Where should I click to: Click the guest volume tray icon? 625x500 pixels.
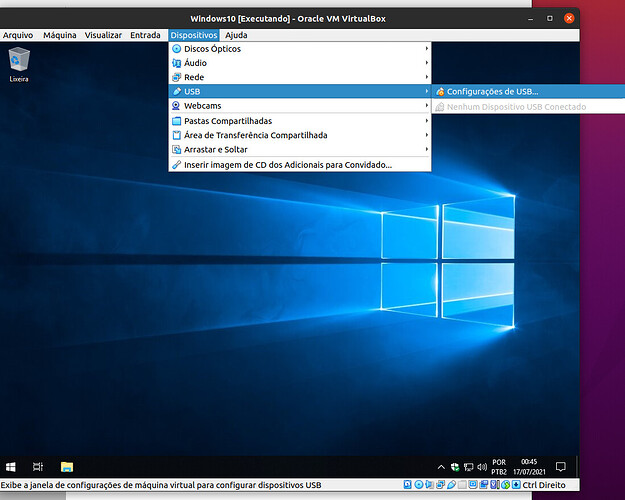click(x=482, y=467)
